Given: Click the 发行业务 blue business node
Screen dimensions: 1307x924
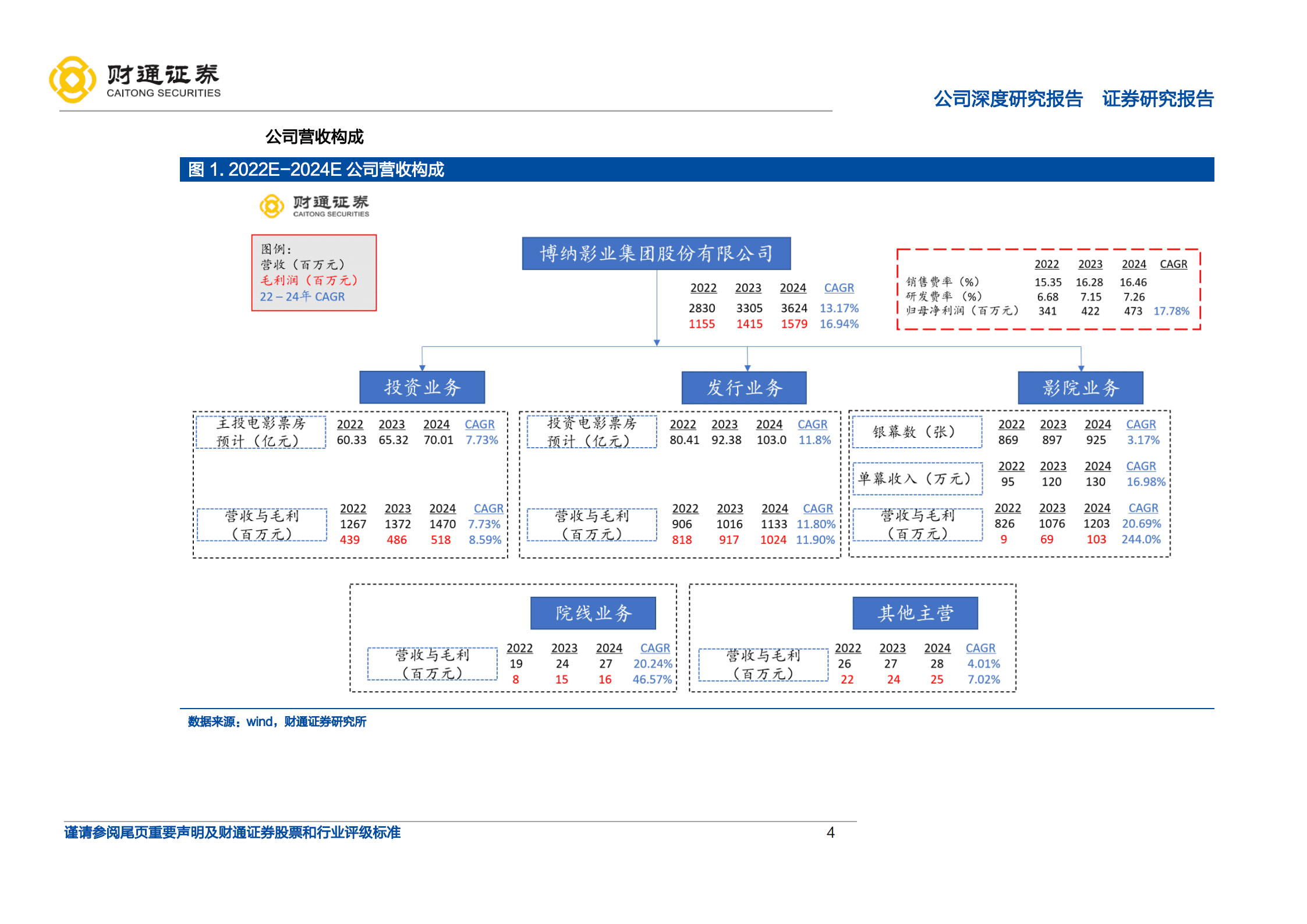Looking at the screenshot, I should click(744, 387).
